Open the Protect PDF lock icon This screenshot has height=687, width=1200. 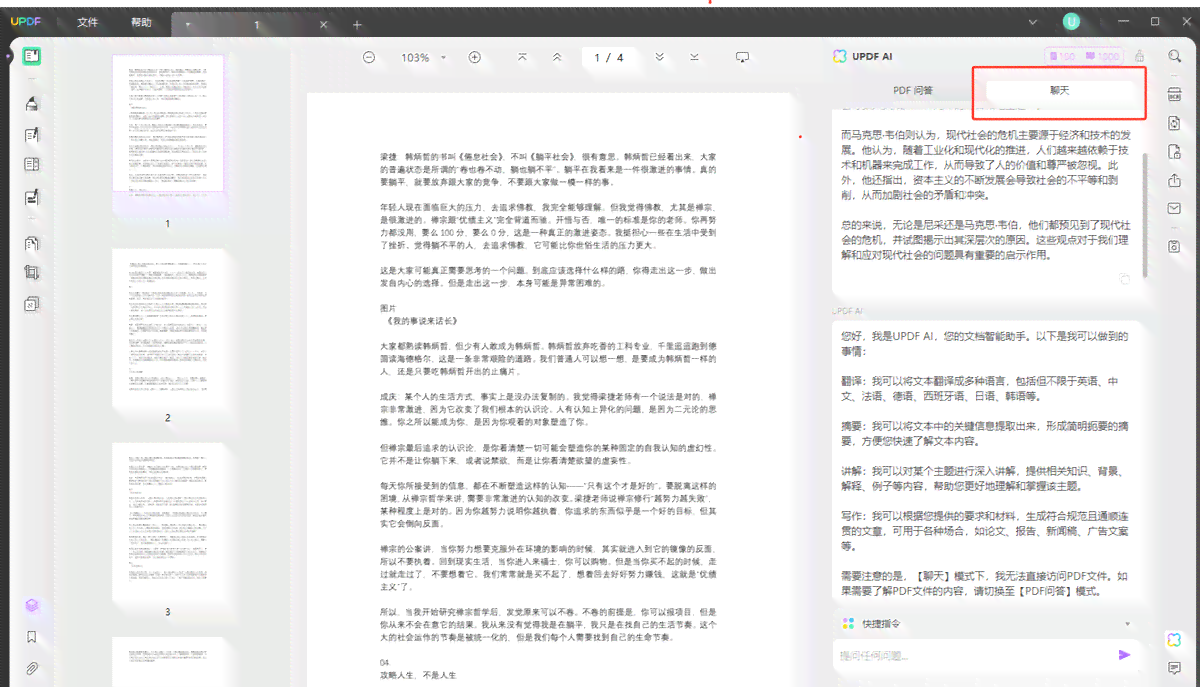(x=1174, y=152)
